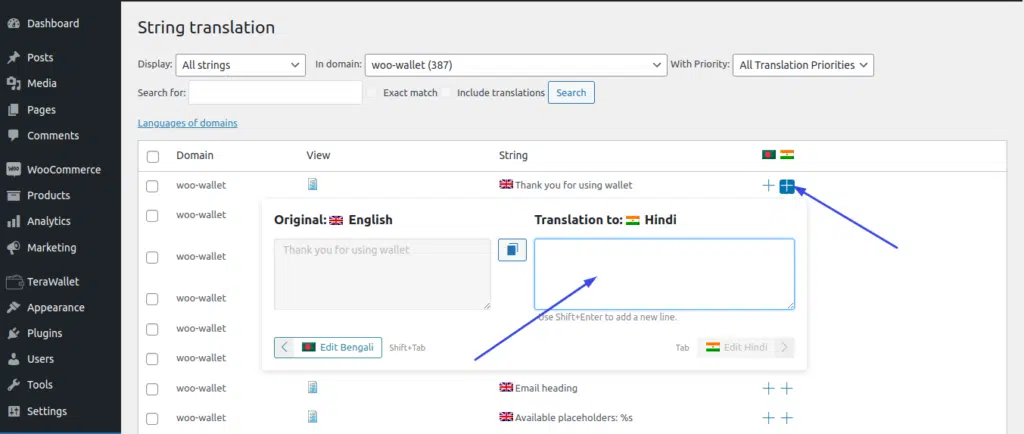Click the Analytics bar chart icon
Viewport: 1024px width, 434px height.
(x=13, y=221)
